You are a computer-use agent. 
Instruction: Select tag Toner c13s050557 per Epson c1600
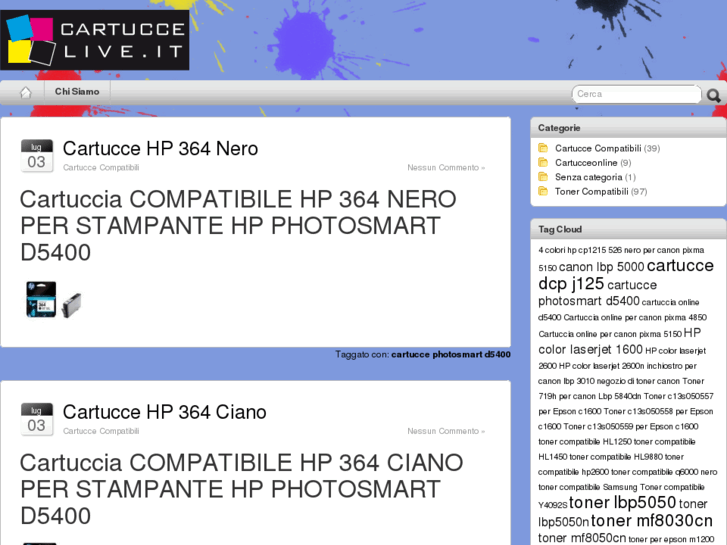pyautogui.click(x=626, y=404)
